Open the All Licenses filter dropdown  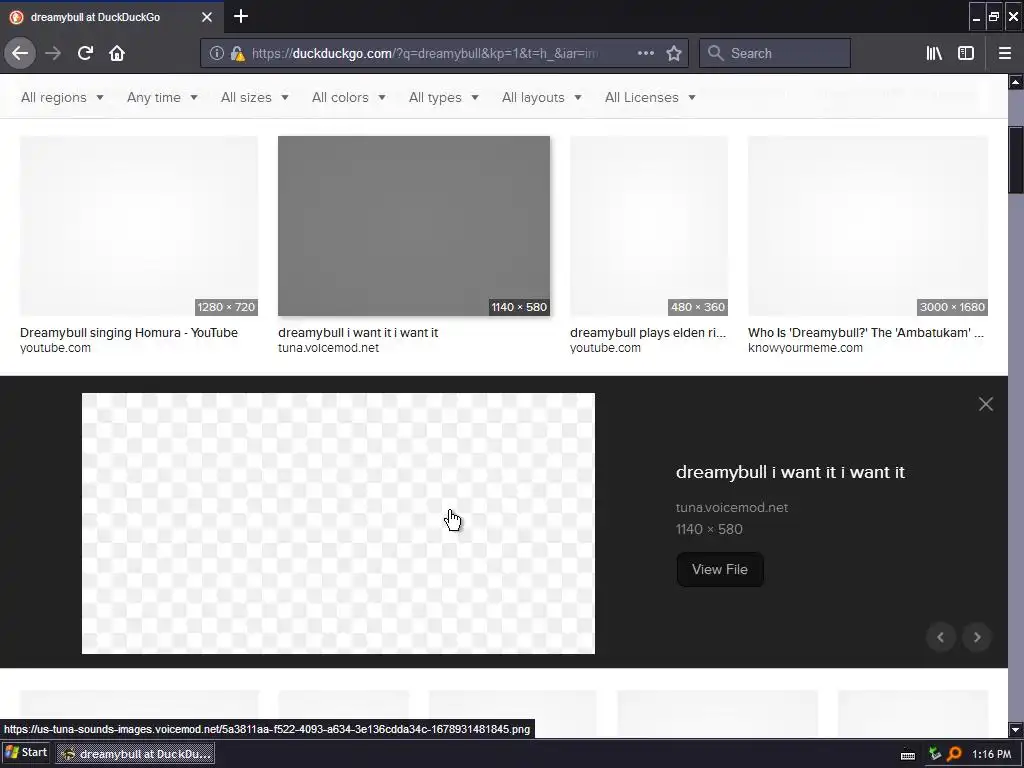(x=650, y=97)
